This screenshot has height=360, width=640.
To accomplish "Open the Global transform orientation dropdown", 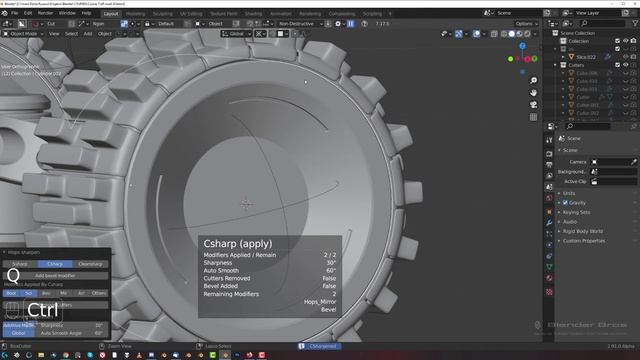I will [x=236, y=34].
